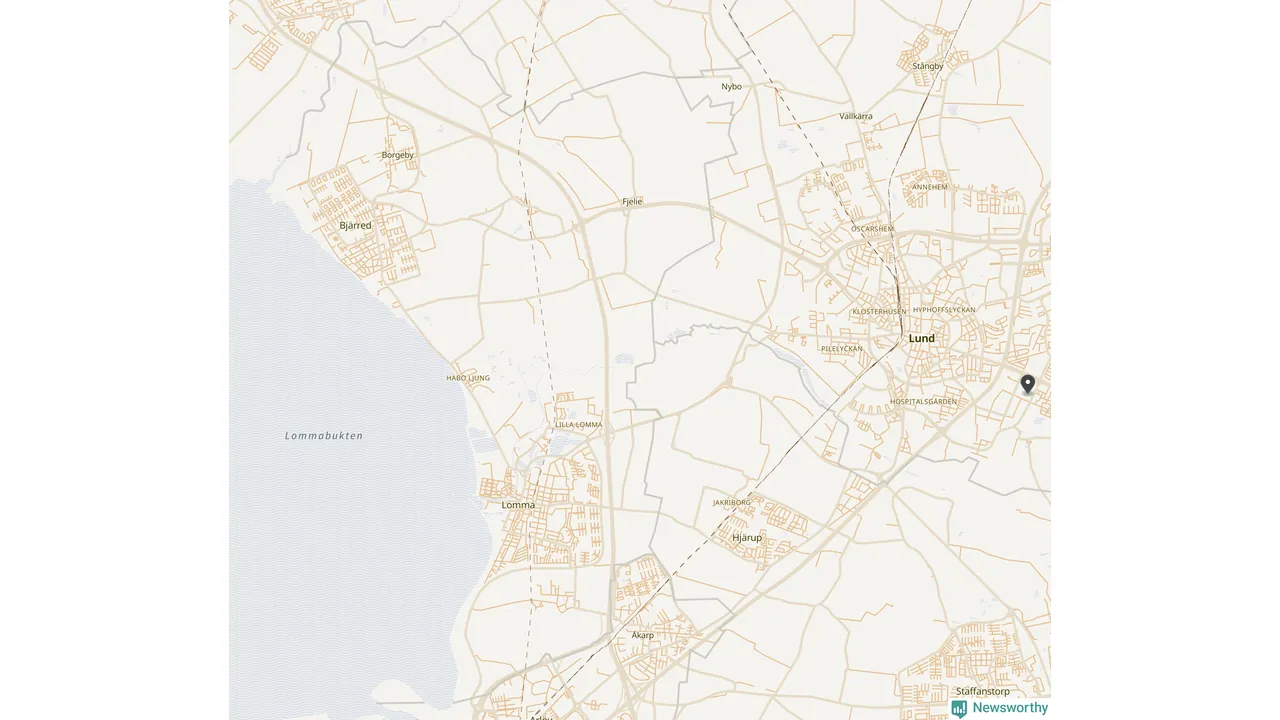The height and width of the screenshot is (720, 1280).
Task: Click the Lomma town label
Action: pyautogui.click(x=518, y=505)
